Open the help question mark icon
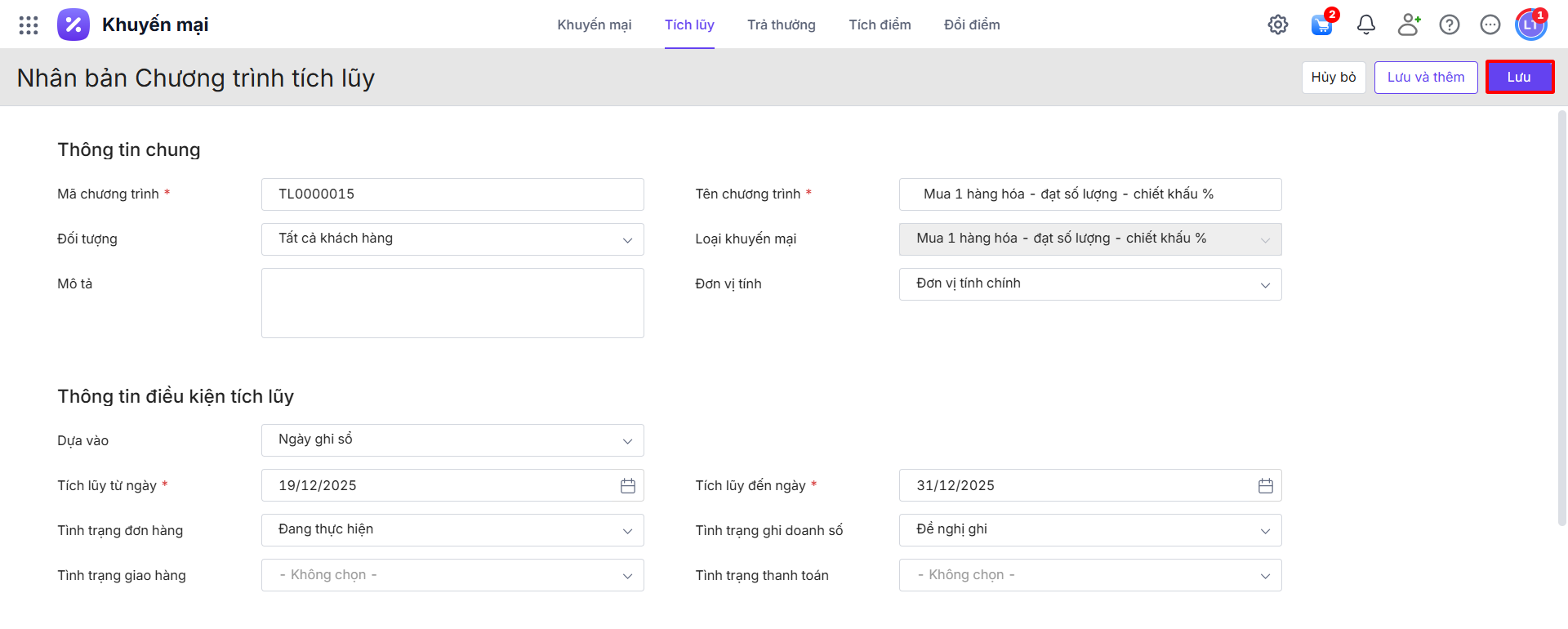The image size is (1568, 629). 1450,25
